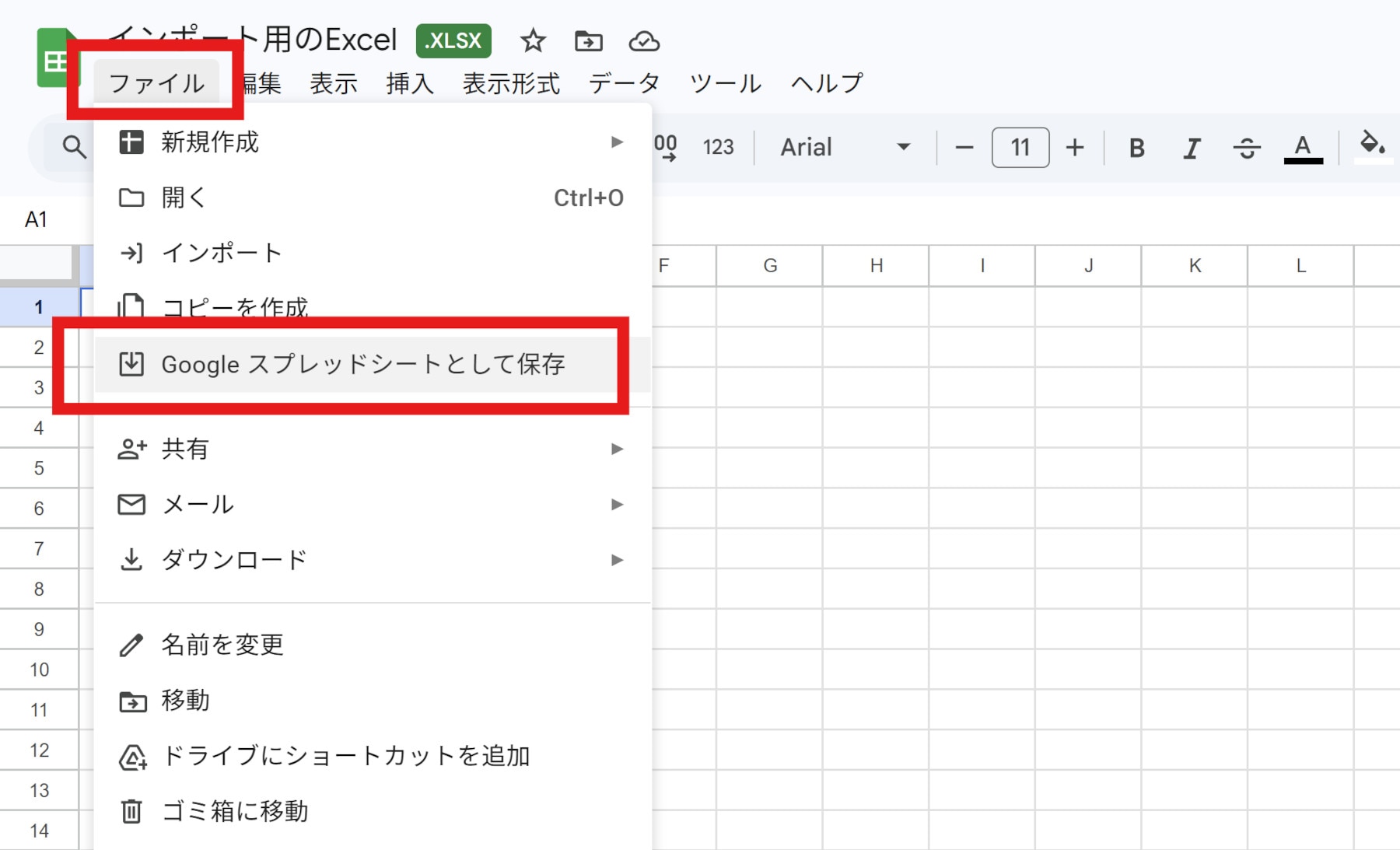Click the search magnifier icon

tap(74, 147)
